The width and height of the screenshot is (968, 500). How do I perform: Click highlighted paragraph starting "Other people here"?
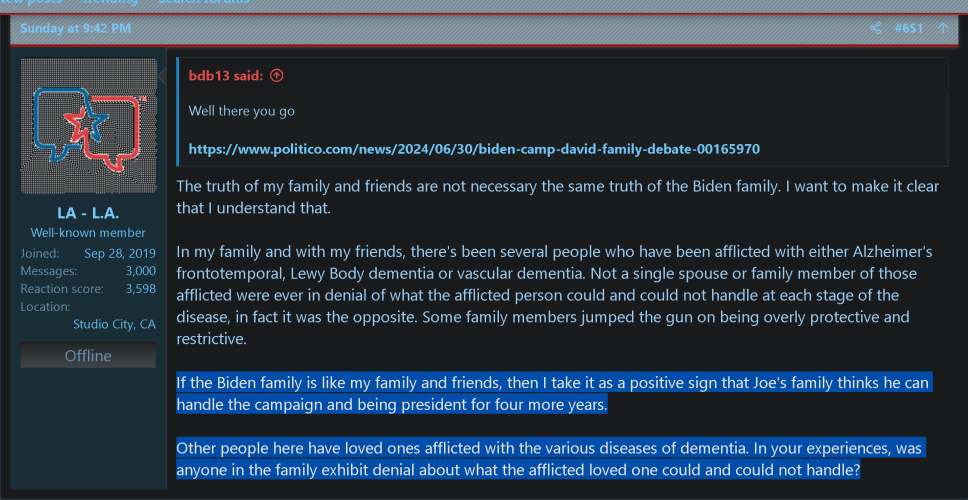tap(549, 459)
